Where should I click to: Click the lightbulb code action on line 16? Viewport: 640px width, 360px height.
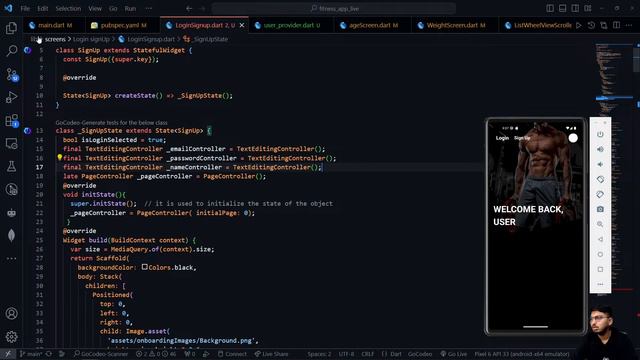[60, 158]
